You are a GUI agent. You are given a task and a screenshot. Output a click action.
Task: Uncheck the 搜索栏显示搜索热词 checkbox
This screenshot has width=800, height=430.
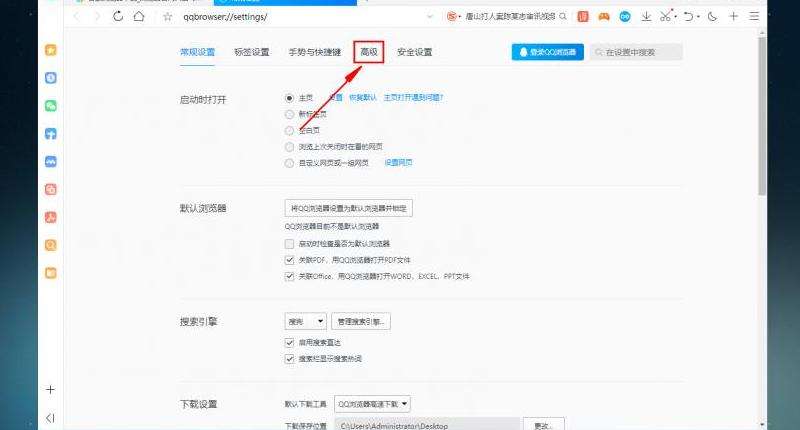289,359
